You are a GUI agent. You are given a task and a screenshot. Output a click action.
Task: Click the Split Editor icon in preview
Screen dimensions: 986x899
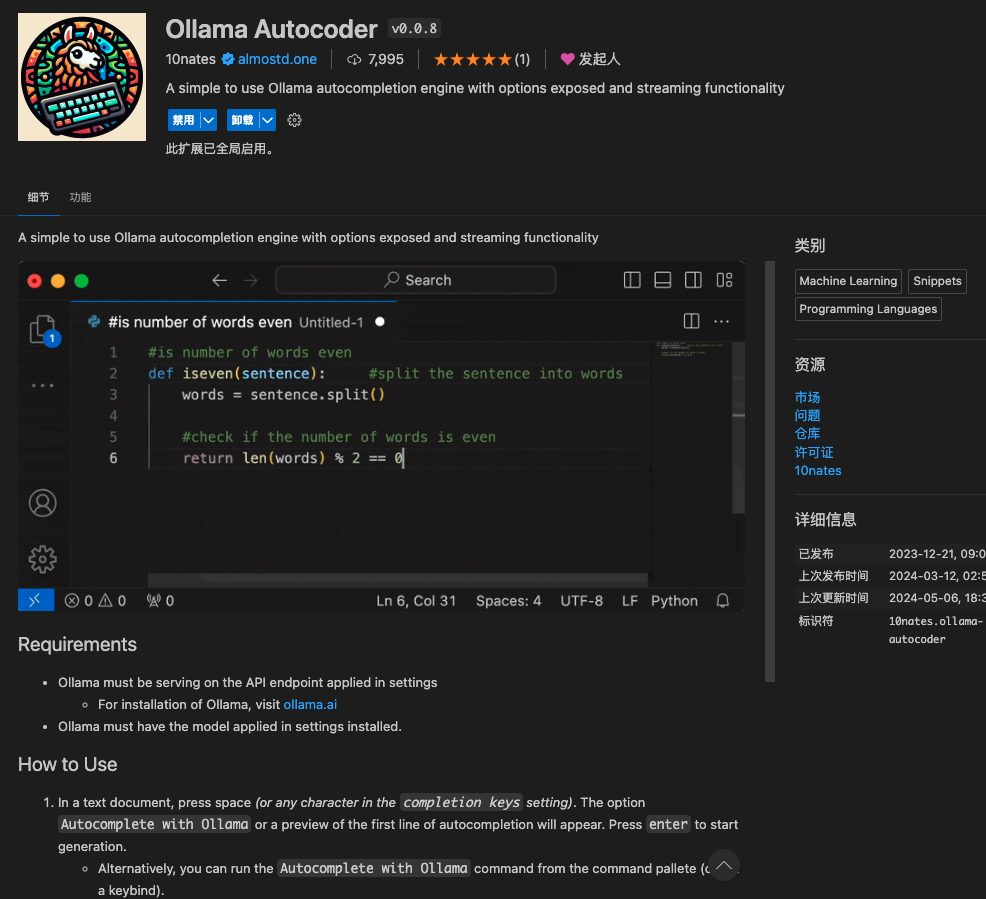[692, 321]
